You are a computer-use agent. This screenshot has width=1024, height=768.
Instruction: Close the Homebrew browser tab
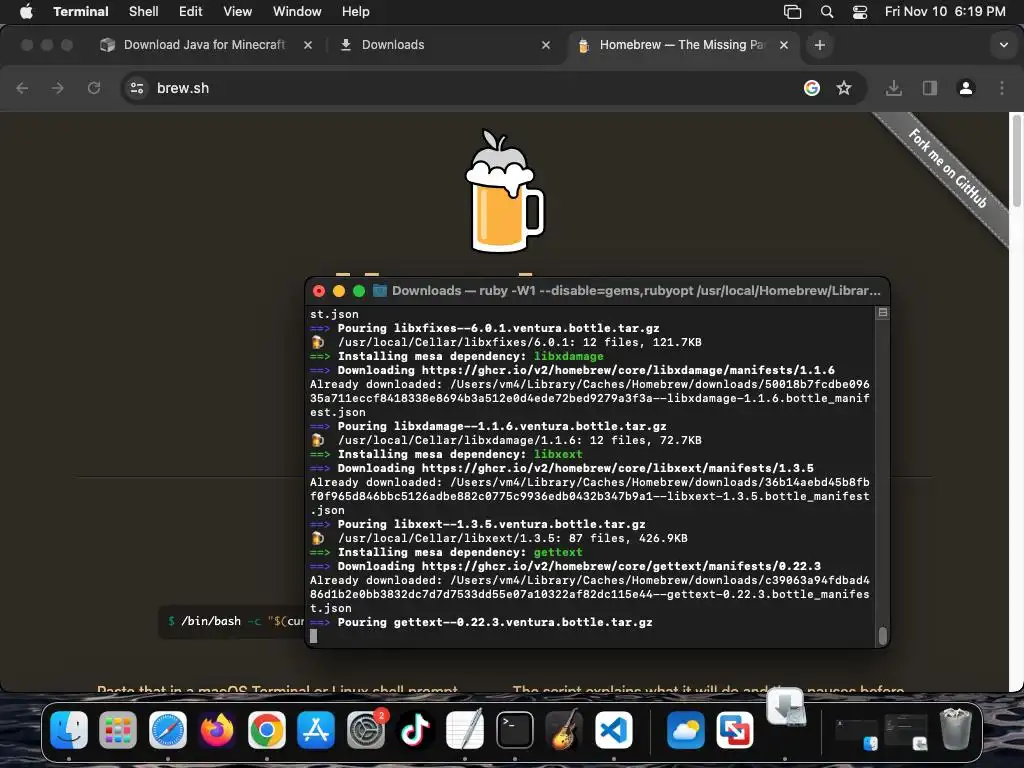coord(784,45)
